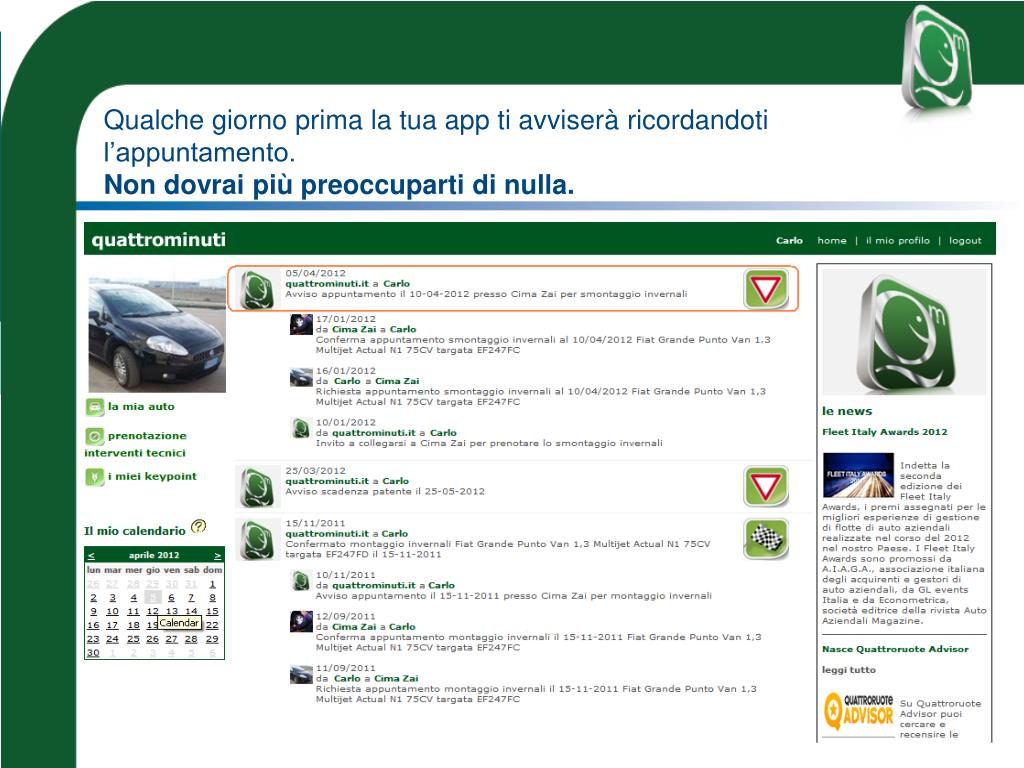Click the logout menu item

point(965,241)
